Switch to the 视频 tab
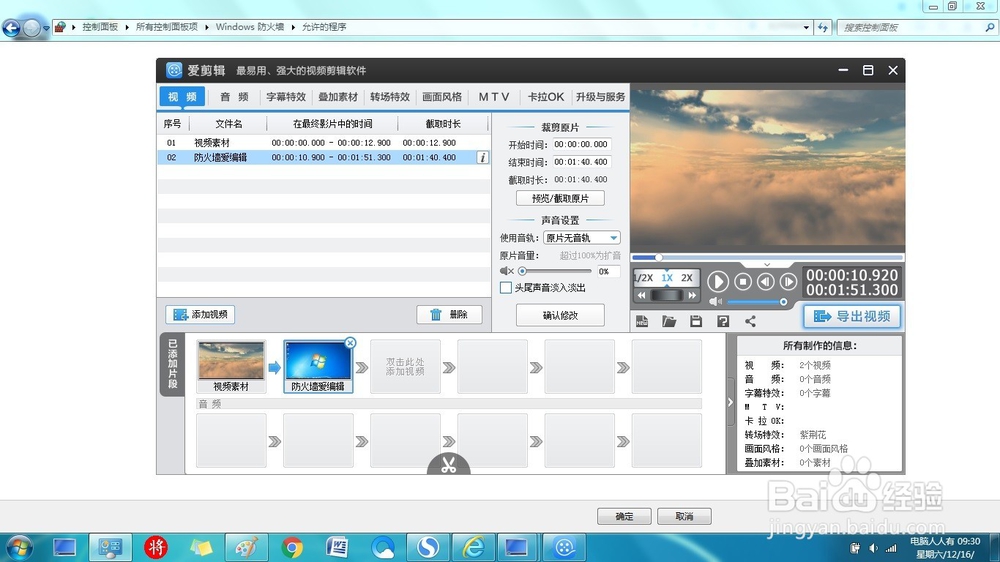Viewport: 1000px width, 562px height. tap(182, 97)
